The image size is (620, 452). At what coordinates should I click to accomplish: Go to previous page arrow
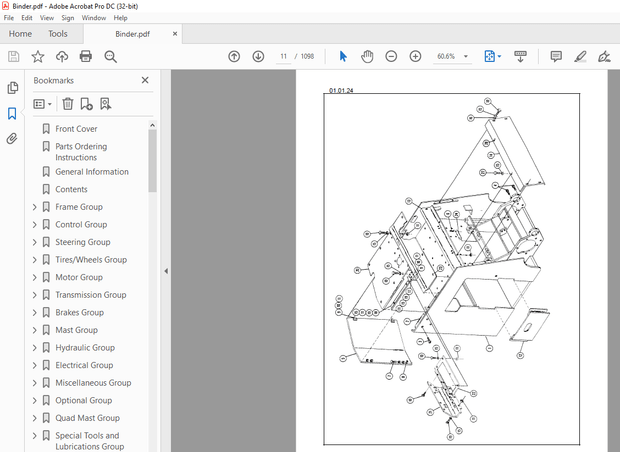click(234, 57)
